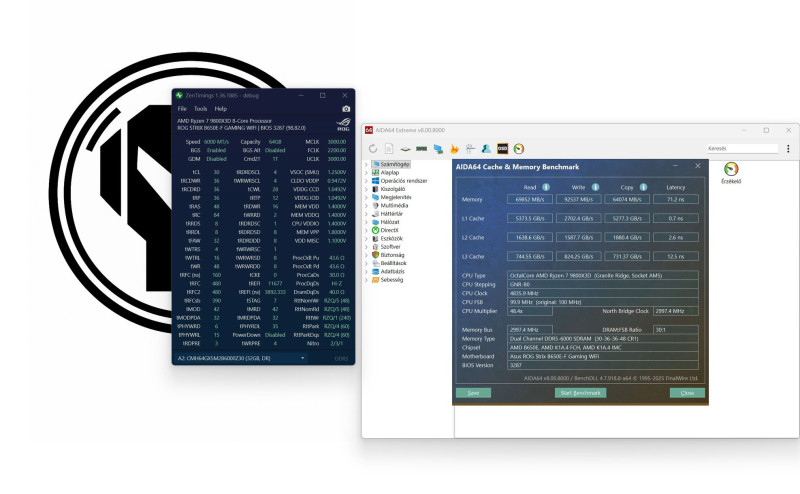Image resolution: width=800 pixels, height=494 pixels.
Task: Click the Szoftver tree icon
Action: click(376, 246)
